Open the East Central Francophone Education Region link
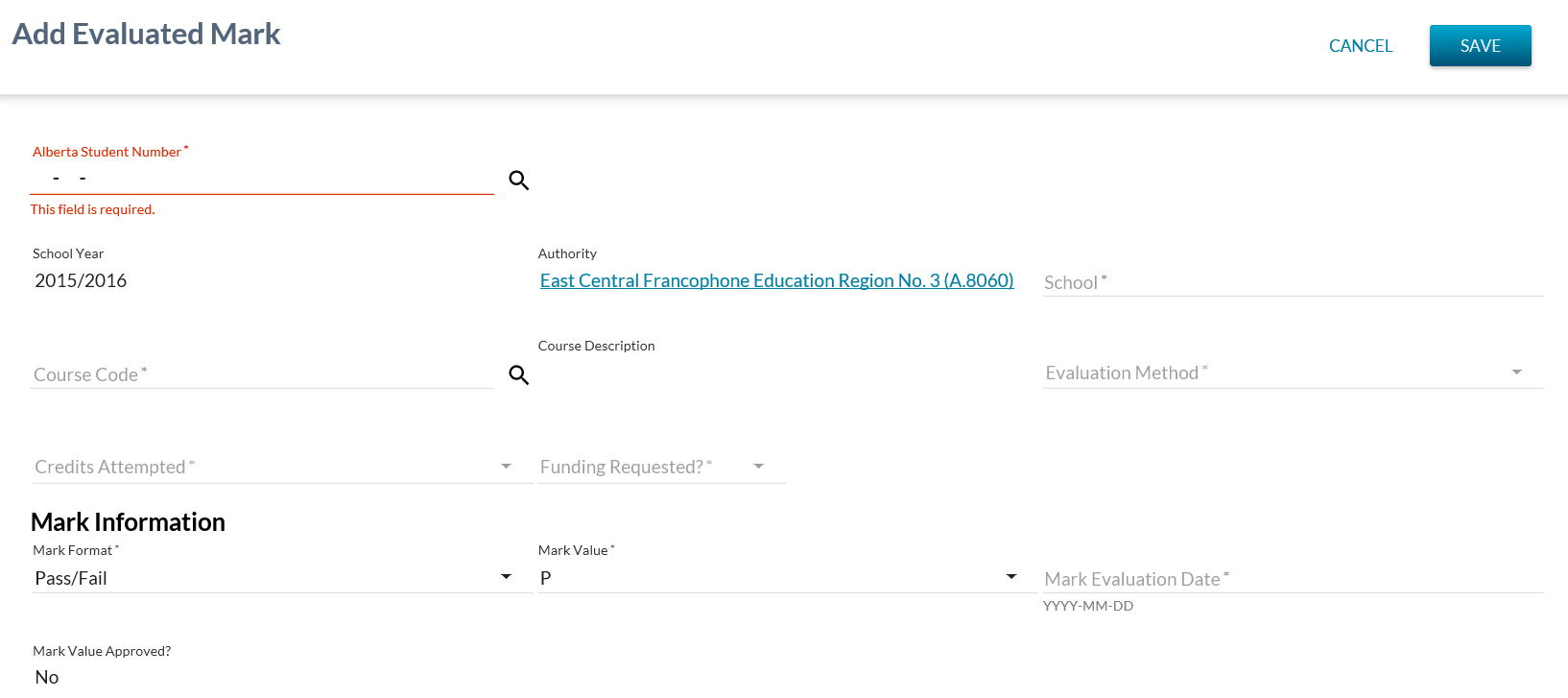Image resolution: width=1568 pixels, height=698 pixels. tap(776, 280)
